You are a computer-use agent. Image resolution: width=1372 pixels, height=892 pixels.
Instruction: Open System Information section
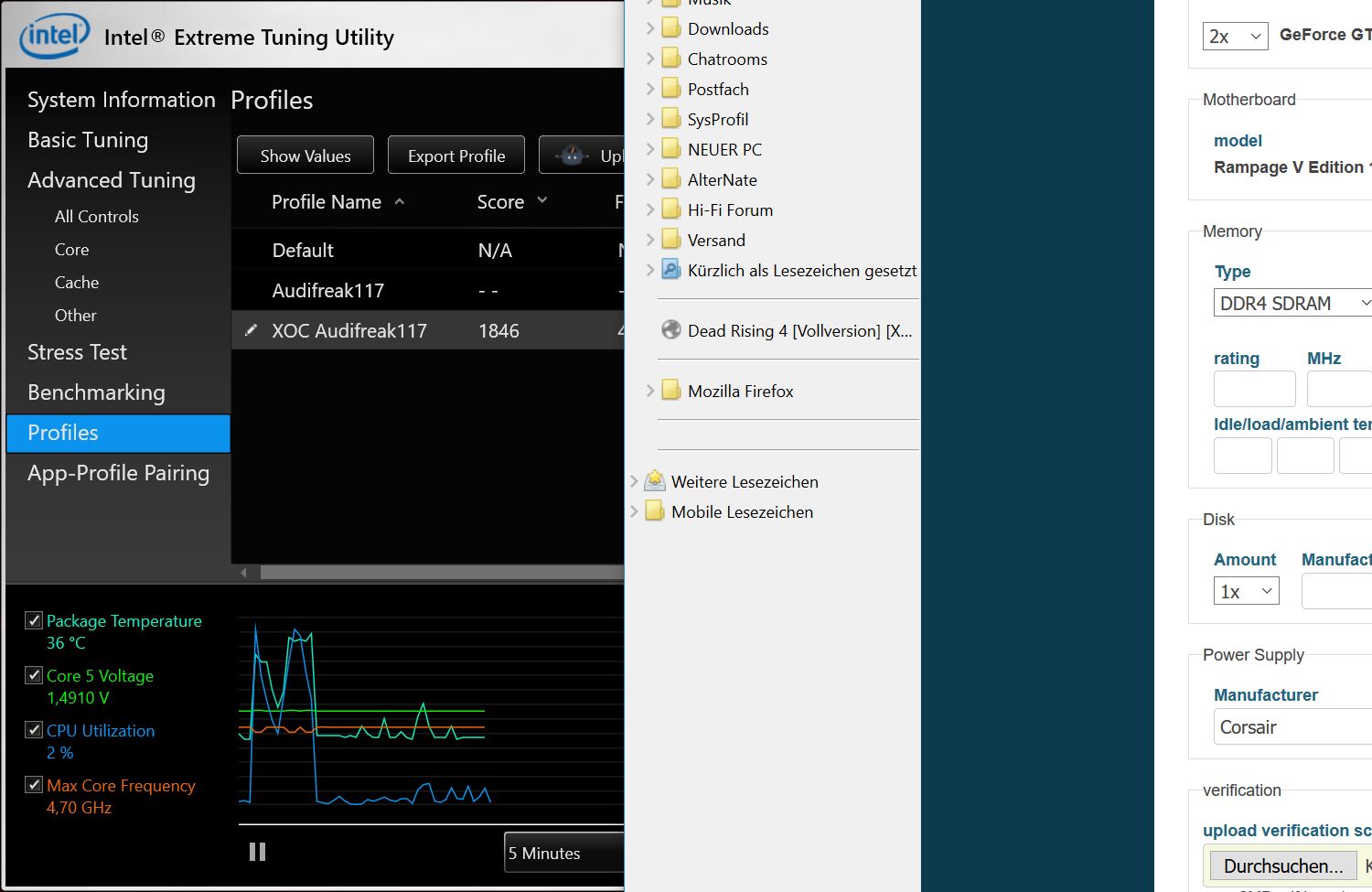(x=121, y=100)
